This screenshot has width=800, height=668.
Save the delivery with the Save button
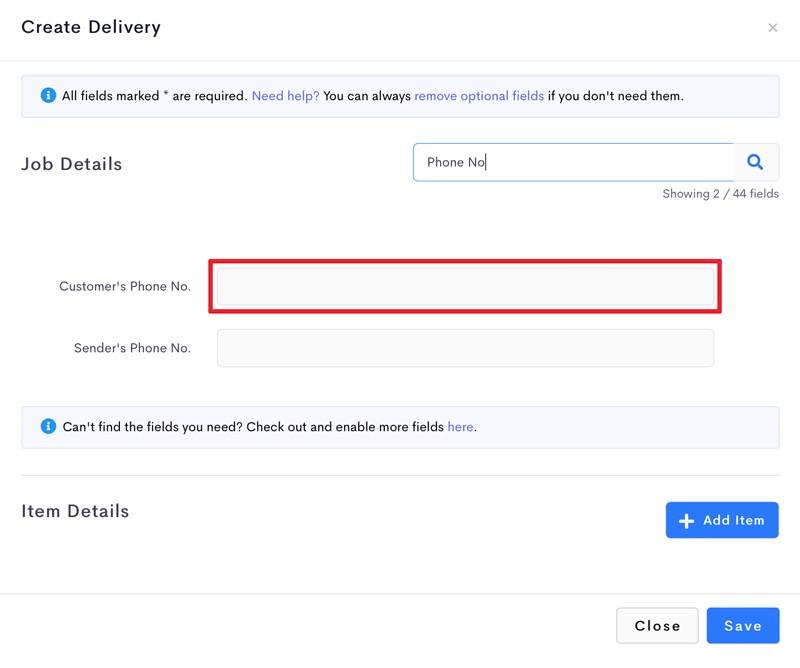(x=743, y=626)
